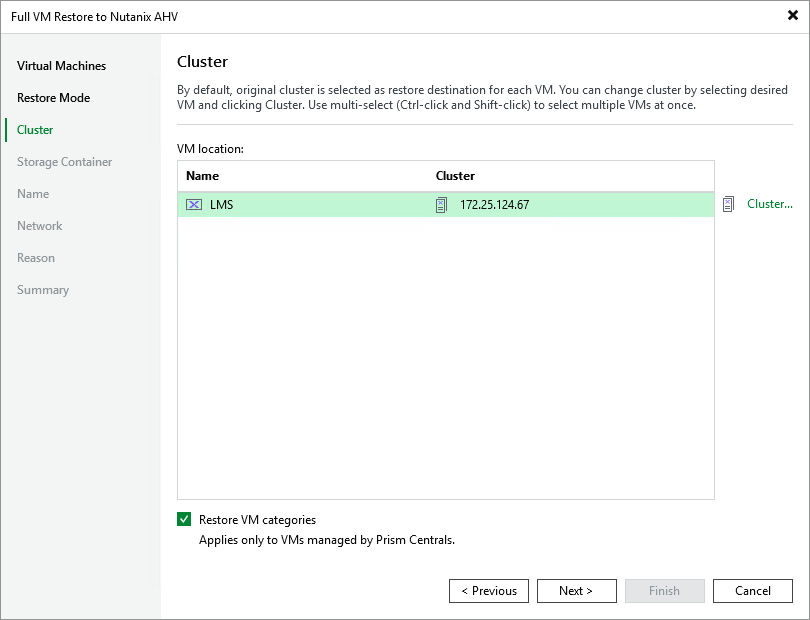Click Previous to go back a step
810x620 pixels.
(x=488, y=590)
